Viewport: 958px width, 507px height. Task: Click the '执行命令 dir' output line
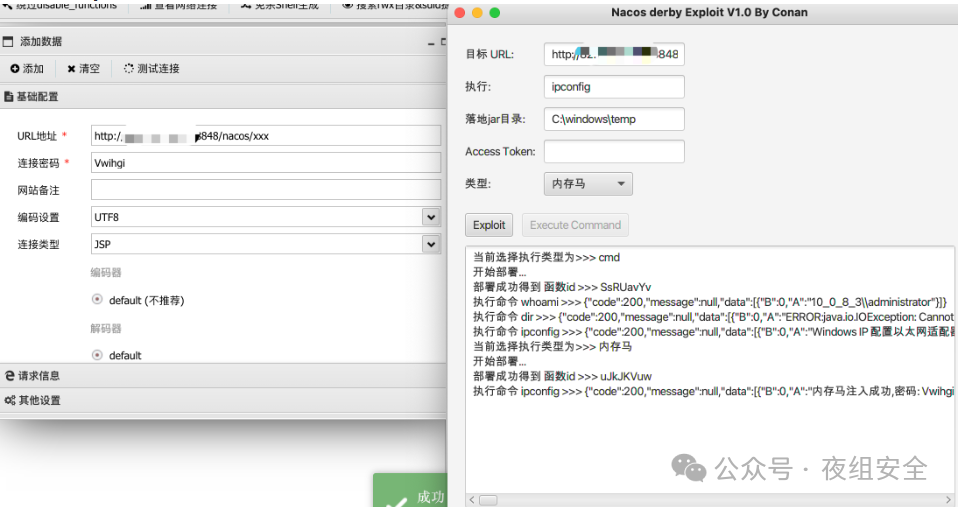pyautogui.click(x=713, y=316)
